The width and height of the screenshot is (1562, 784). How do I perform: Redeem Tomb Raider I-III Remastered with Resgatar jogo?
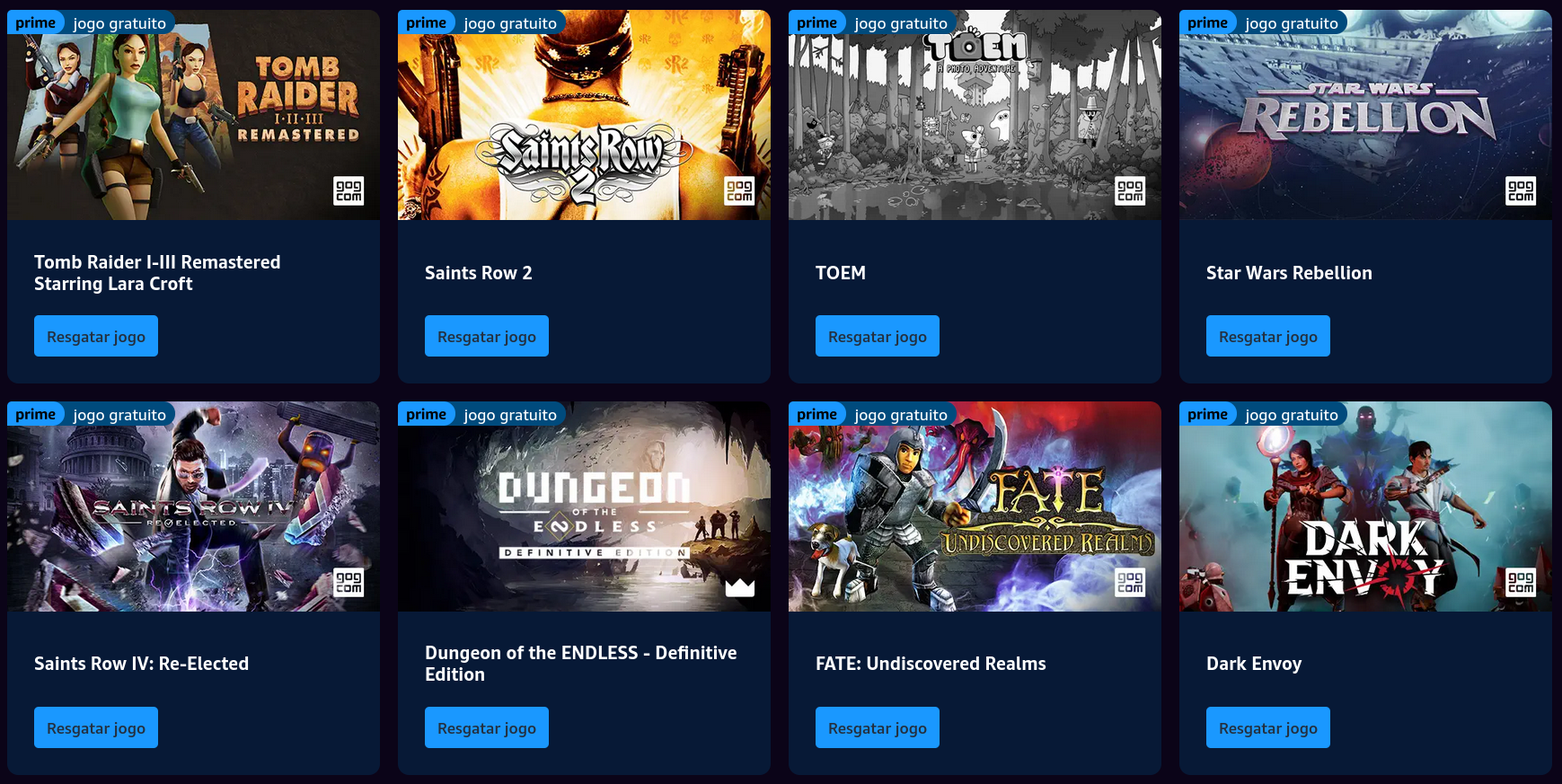96,336
